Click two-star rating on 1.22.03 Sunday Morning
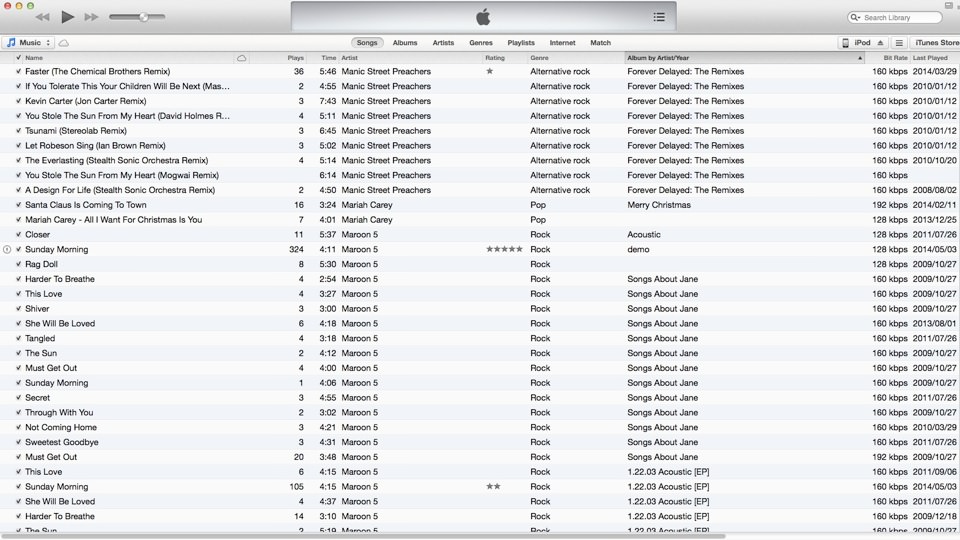 [493, 487]
